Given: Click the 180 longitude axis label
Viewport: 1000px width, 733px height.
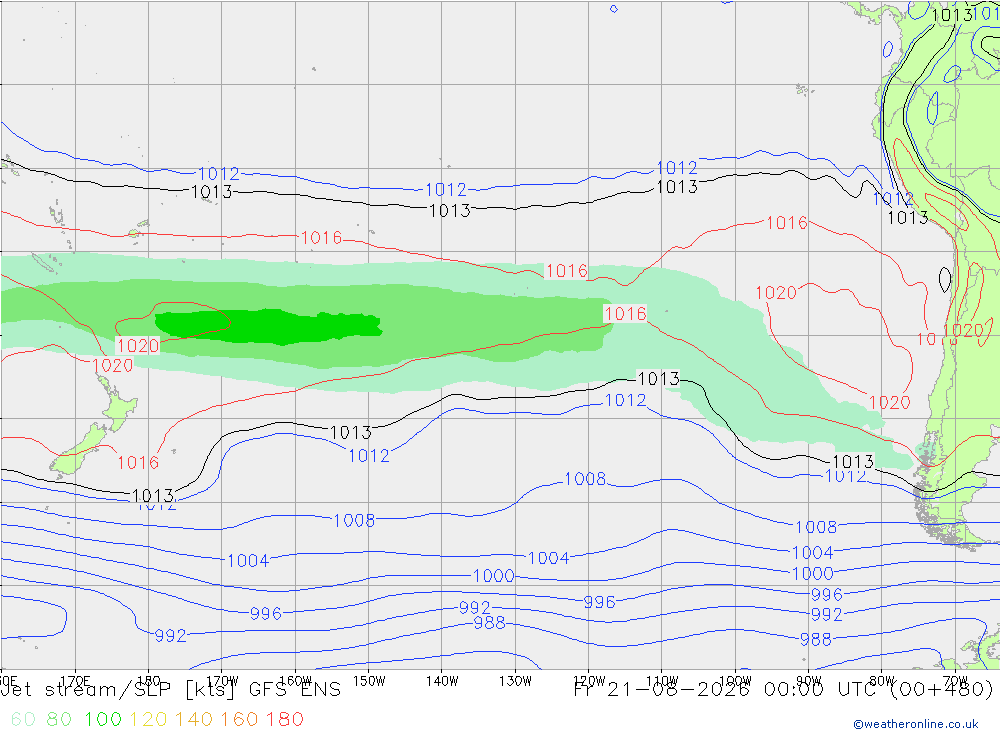Looking at the screenshot, I should [x=149, y=681].
